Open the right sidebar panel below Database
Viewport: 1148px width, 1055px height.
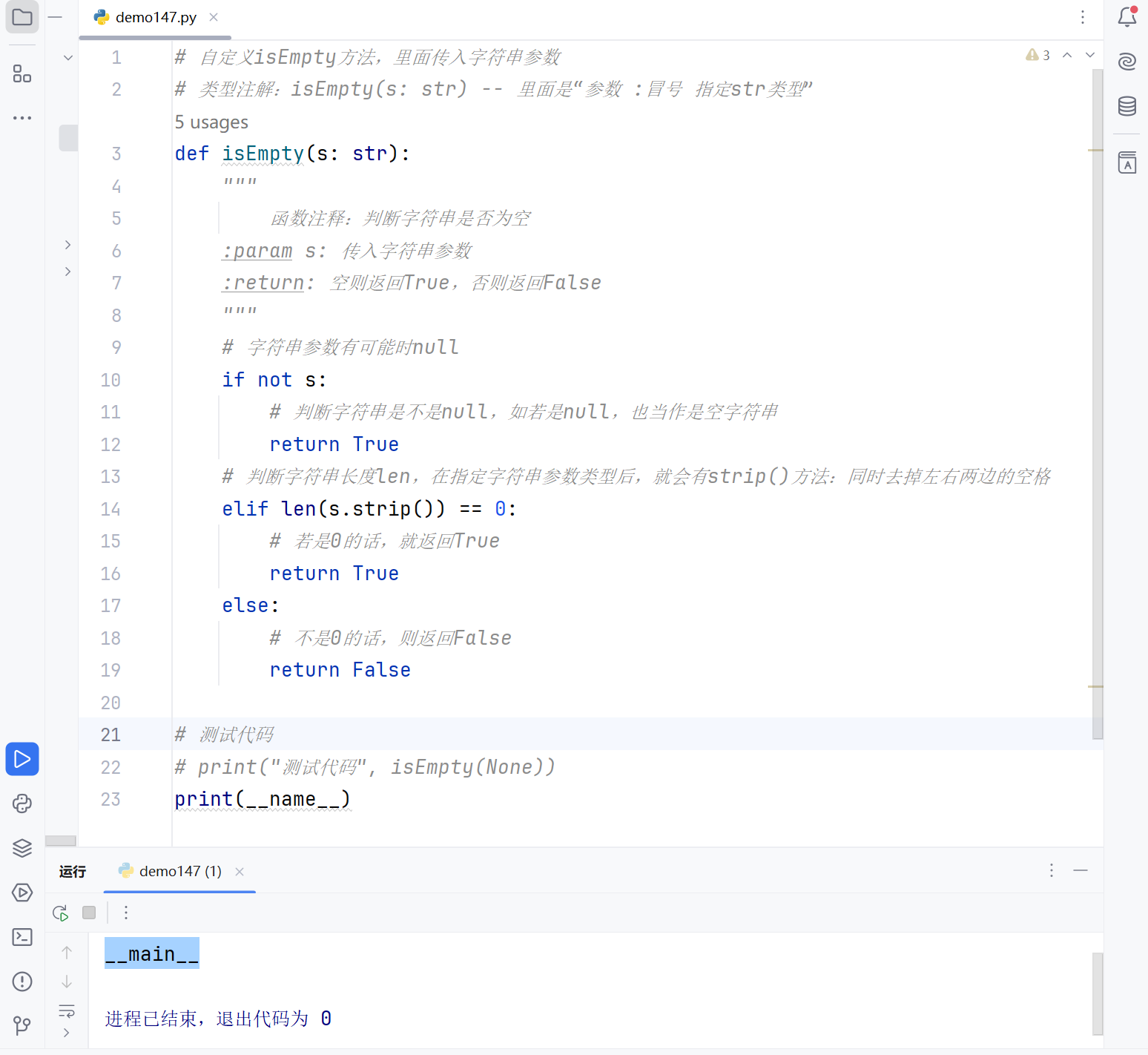tap(1127, 162)
